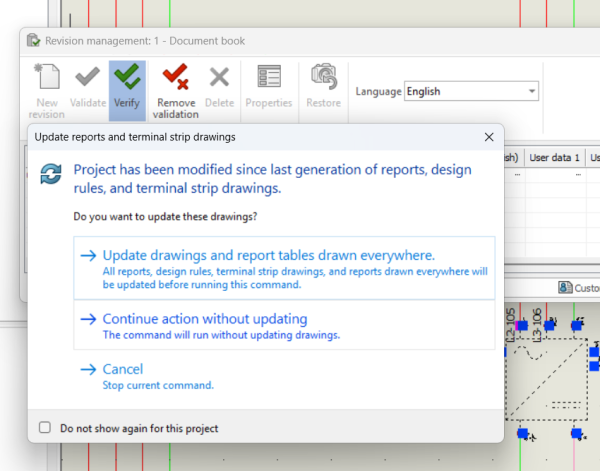This screenshot has height=471, width=600.
Task: Click the New revision toolbar icon
Action: tap(47, 77)
